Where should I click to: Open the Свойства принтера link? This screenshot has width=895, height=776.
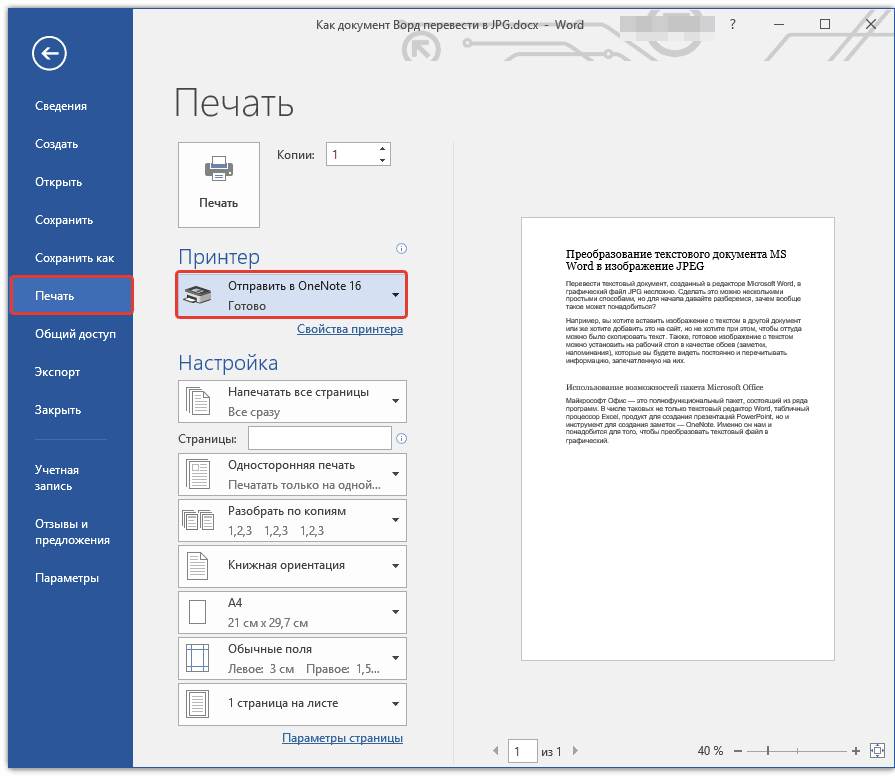click(350, 329)
